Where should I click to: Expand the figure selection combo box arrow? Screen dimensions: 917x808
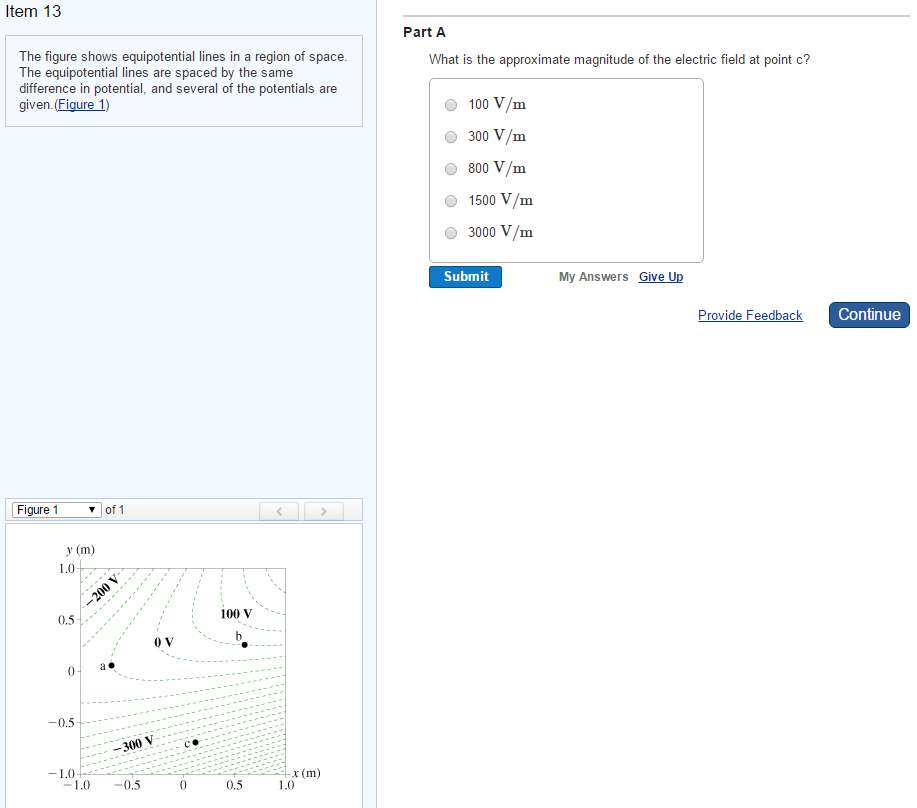[94, 510]
